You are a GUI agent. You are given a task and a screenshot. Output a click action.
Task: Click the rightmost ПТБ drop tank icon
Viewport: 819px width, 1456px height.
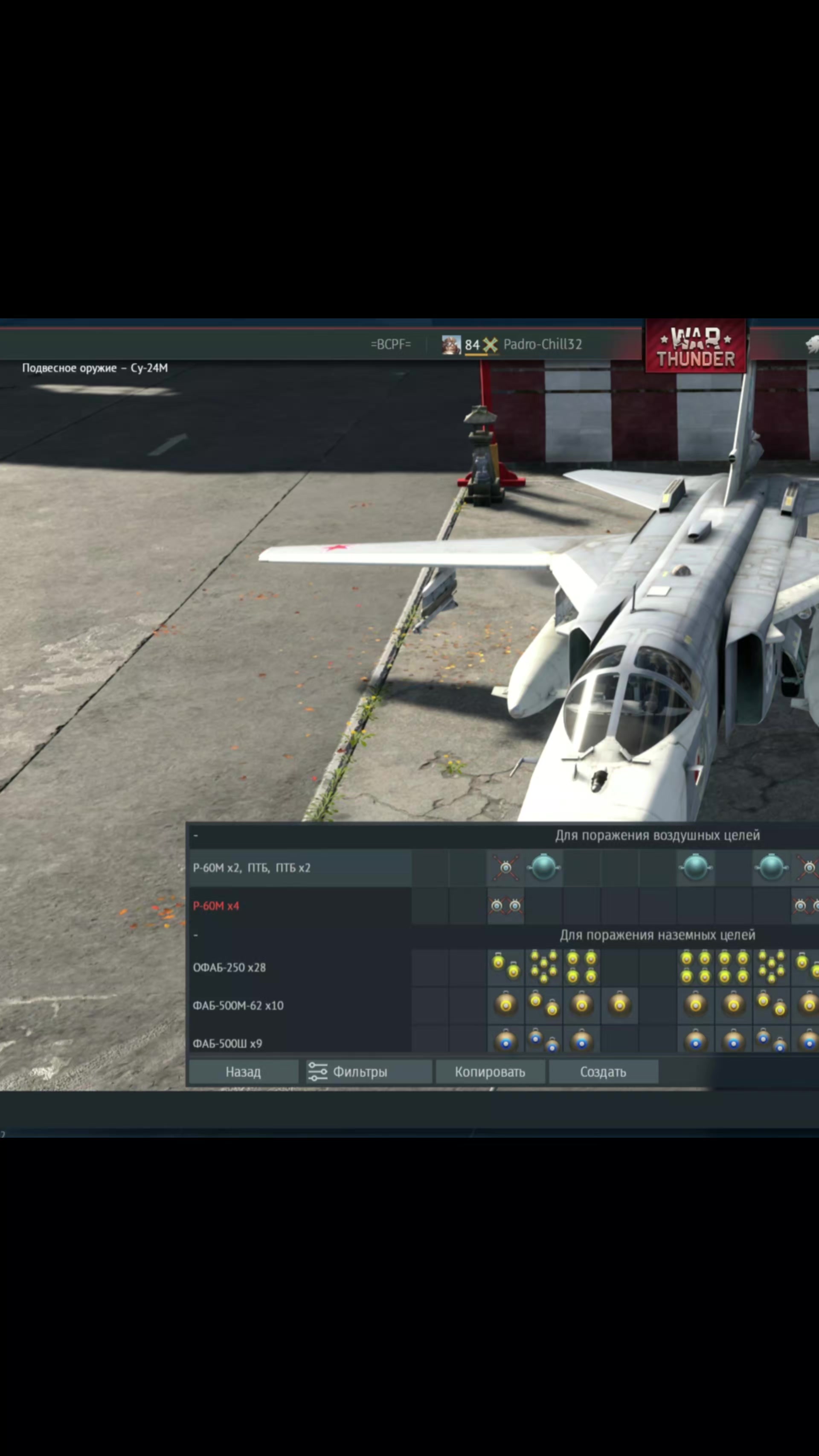point(772,868)
